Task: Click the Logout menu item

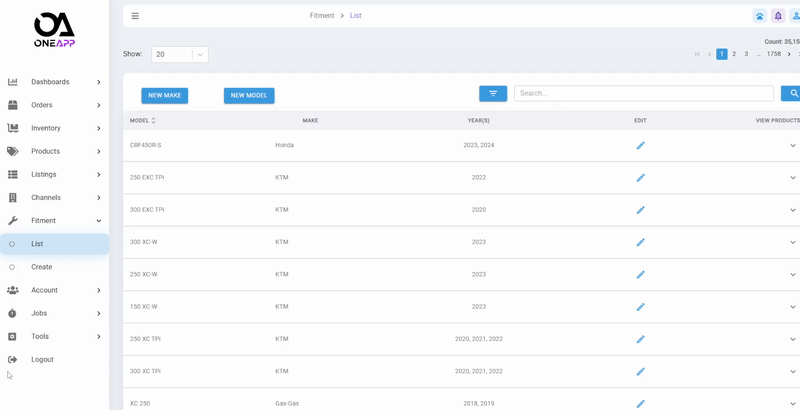Action: pyautogui.click(x=55, y=360)
